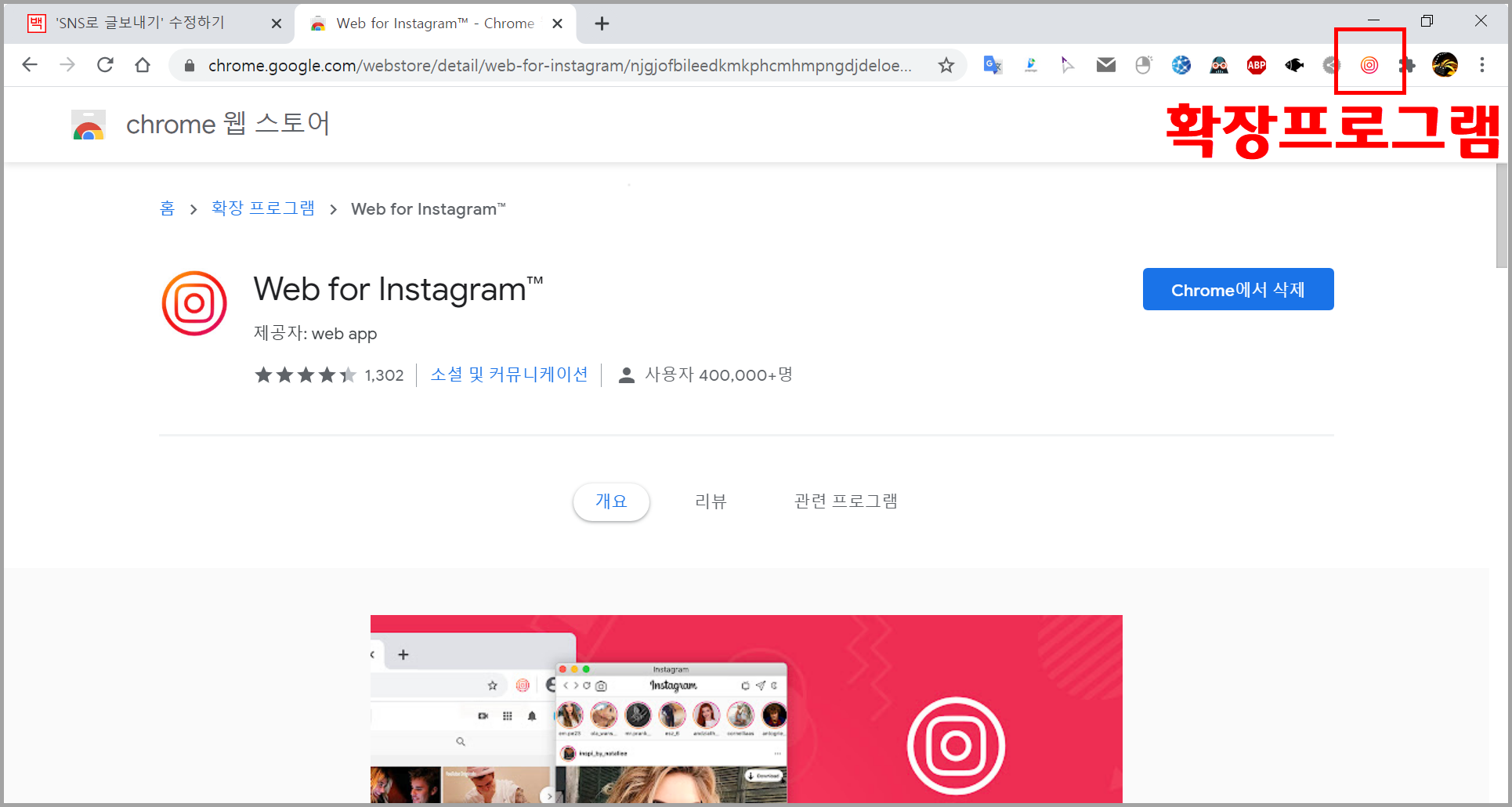Reload the current page
Screen dimensions: 1512x807
point(105,65)
